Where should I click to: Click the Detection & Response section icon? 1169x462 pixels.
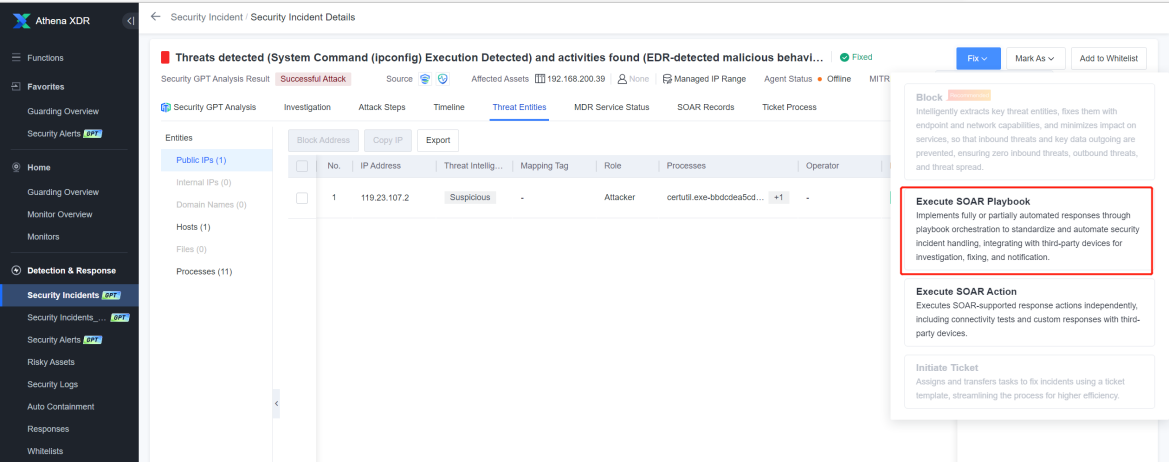pos(16,270)
